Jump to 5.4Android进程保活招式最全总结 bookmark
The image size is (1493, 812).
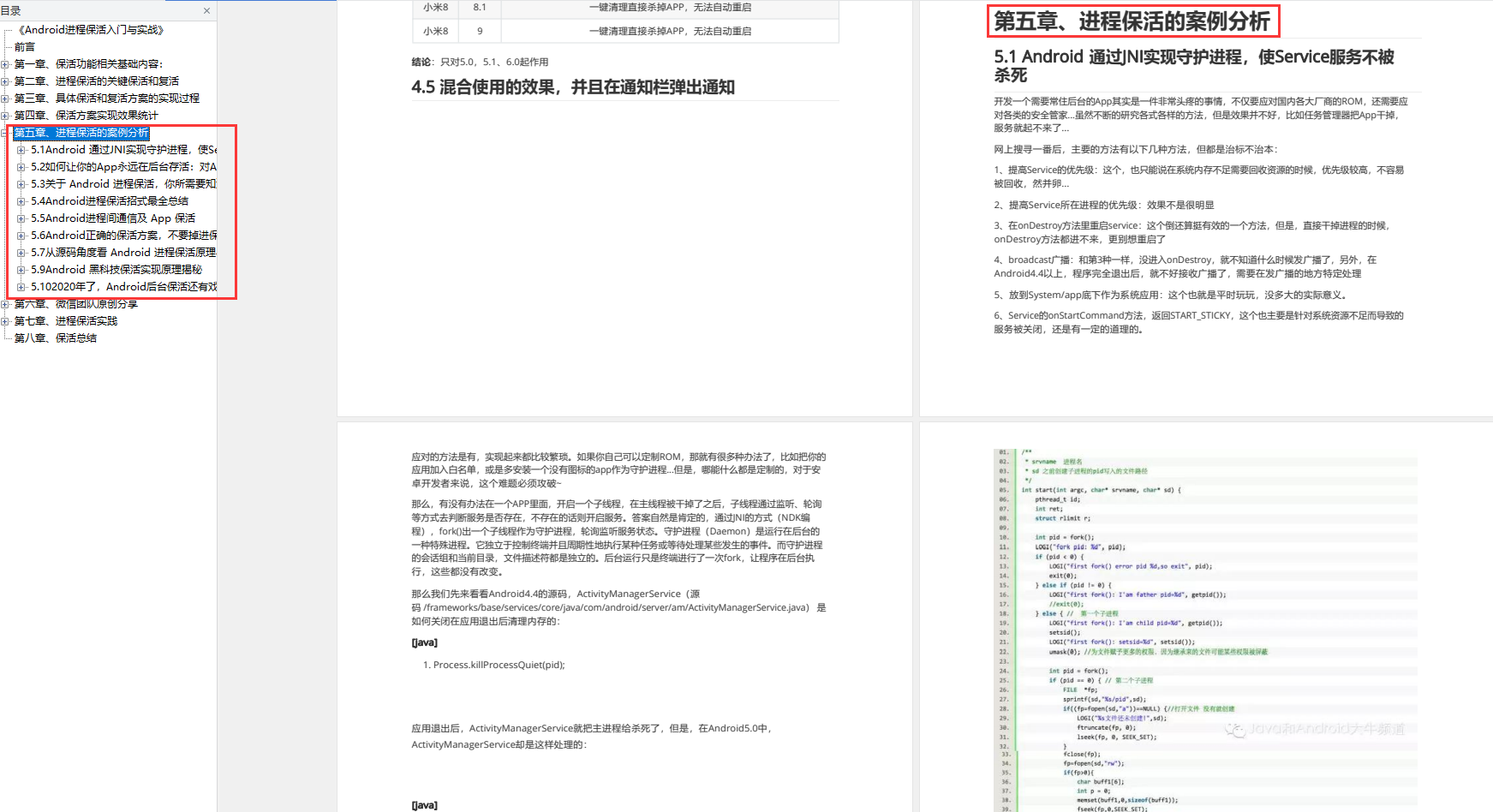coord(110,201)
